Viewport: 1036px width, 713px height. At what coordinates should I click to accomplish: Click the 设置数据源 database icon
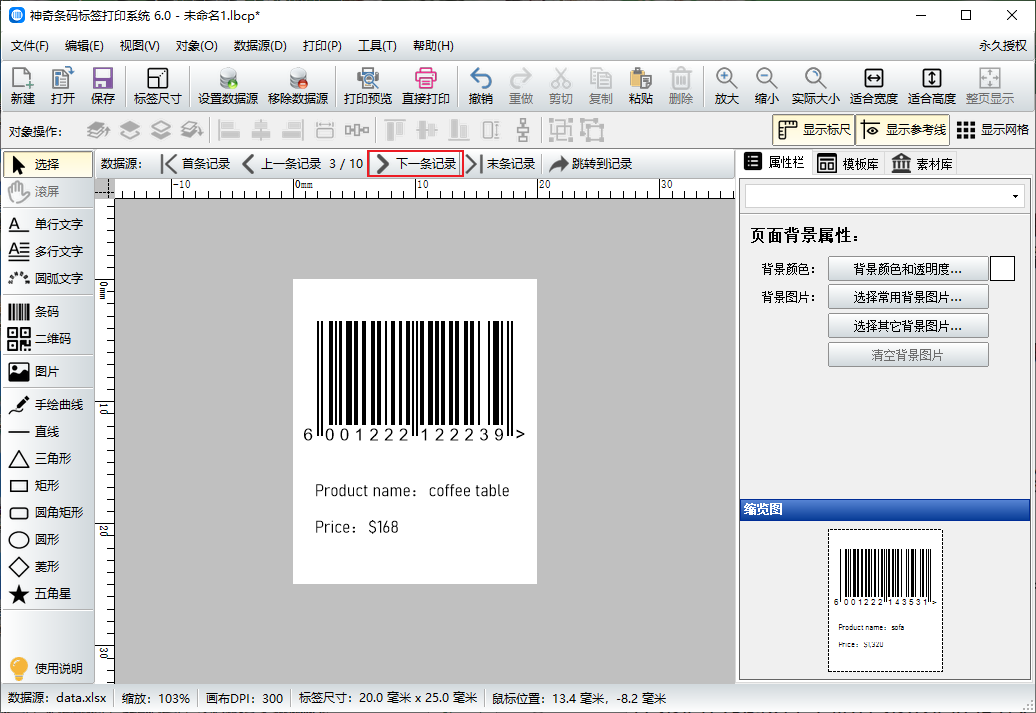pos(228,86)
